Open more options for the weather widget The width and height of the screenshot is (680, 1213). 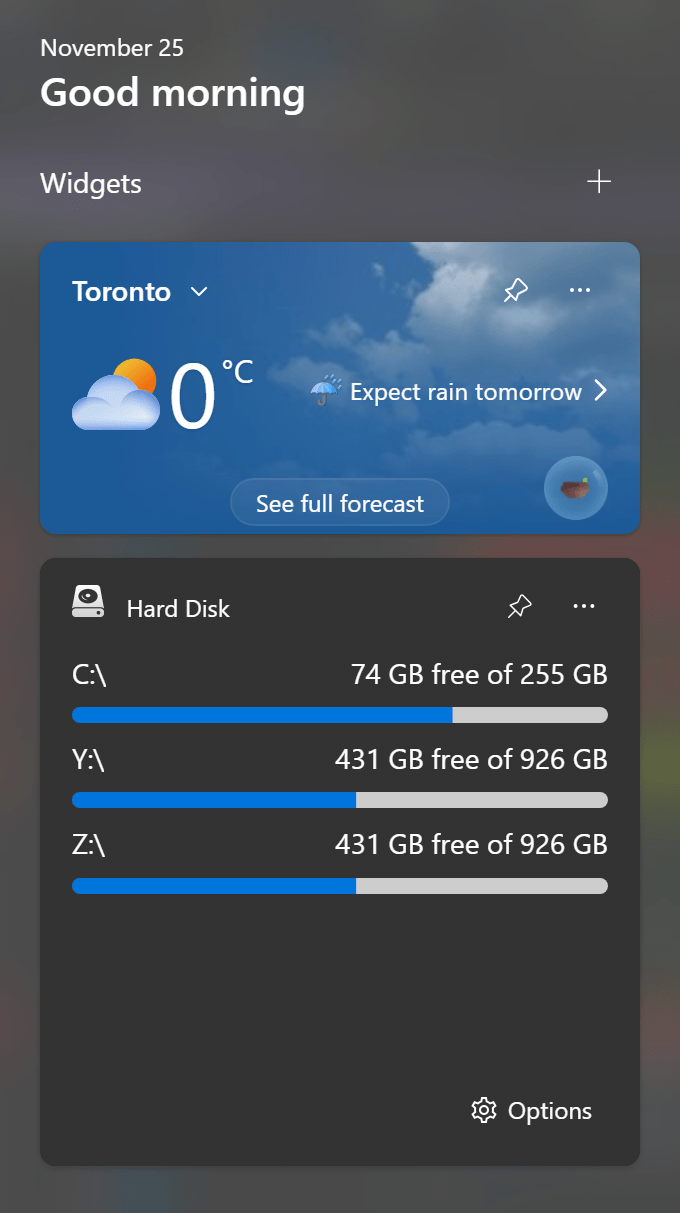click(x=580, y=290)
